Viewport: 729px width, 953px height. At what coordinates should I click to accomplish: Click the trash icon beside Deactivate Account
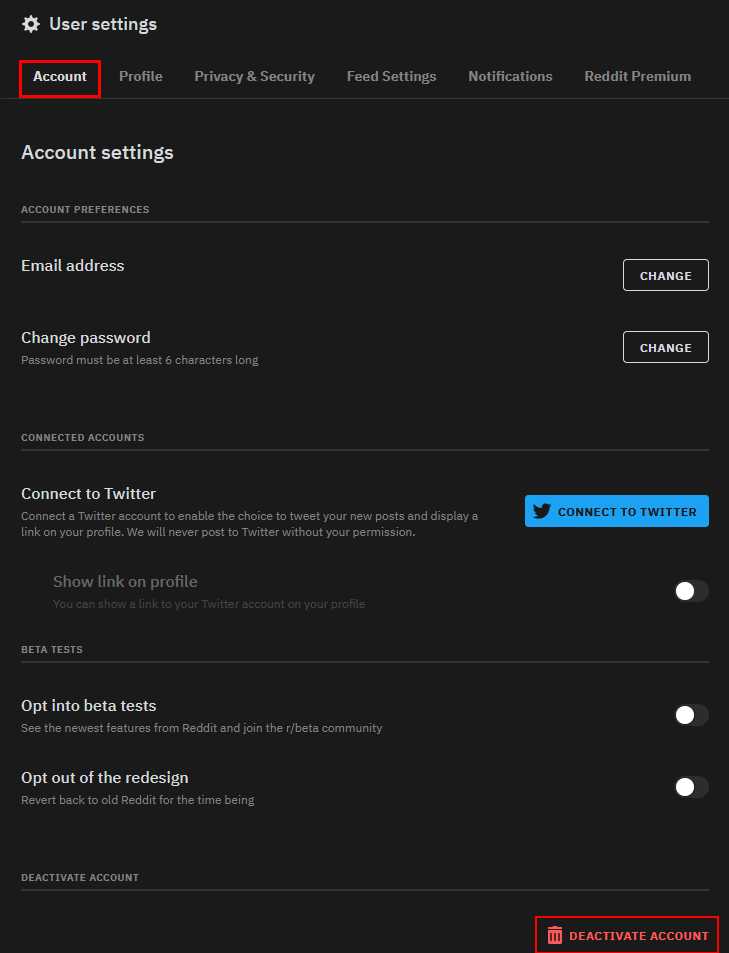555,935
